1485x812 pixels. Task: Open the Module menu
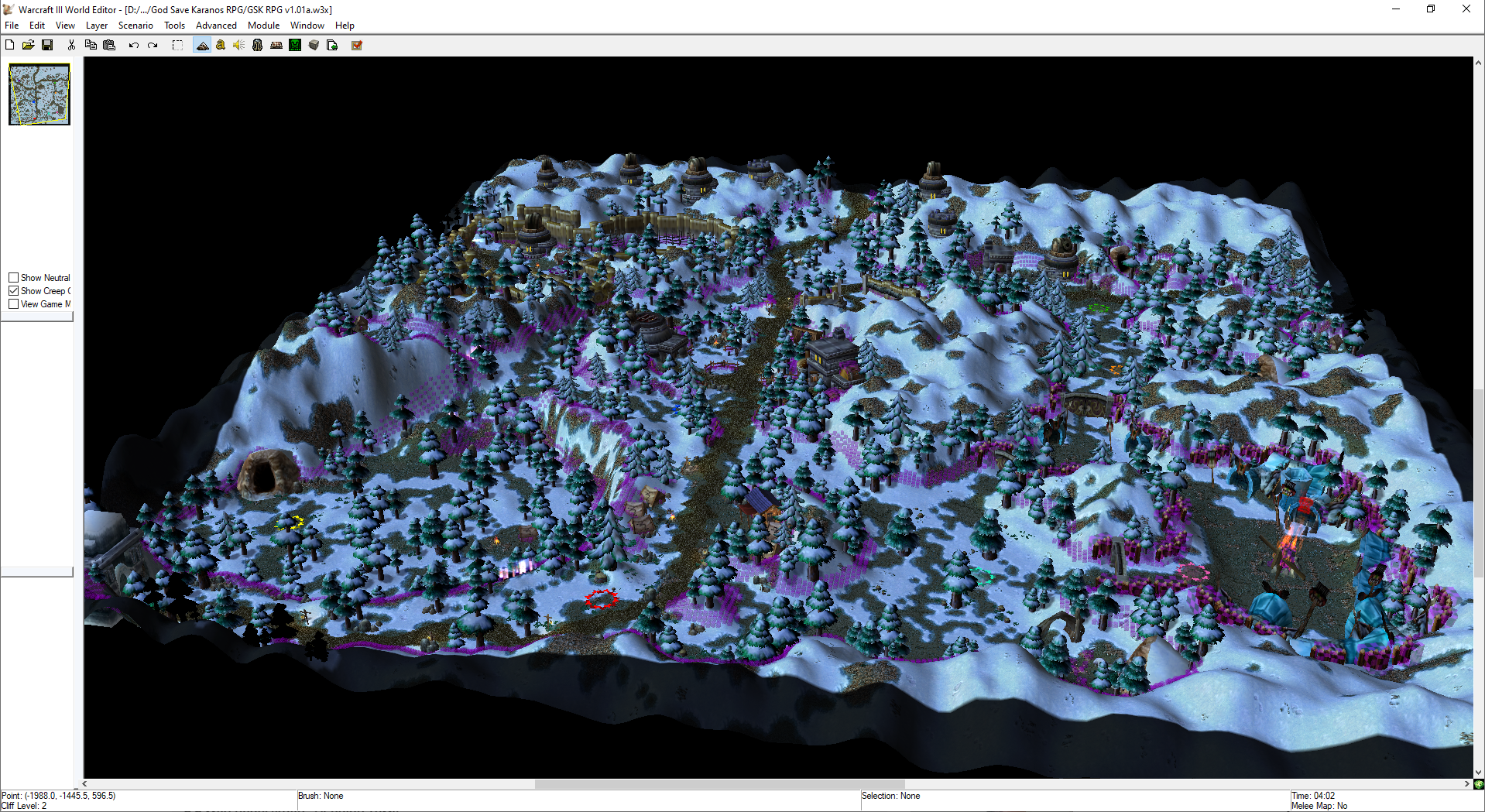[x=263, y=26]
